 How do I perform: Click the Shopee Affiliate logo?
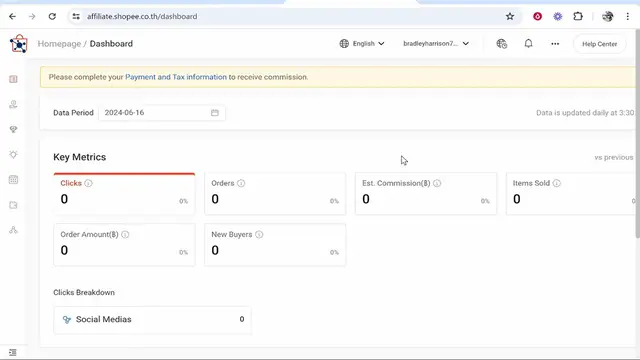coord(19,44)
